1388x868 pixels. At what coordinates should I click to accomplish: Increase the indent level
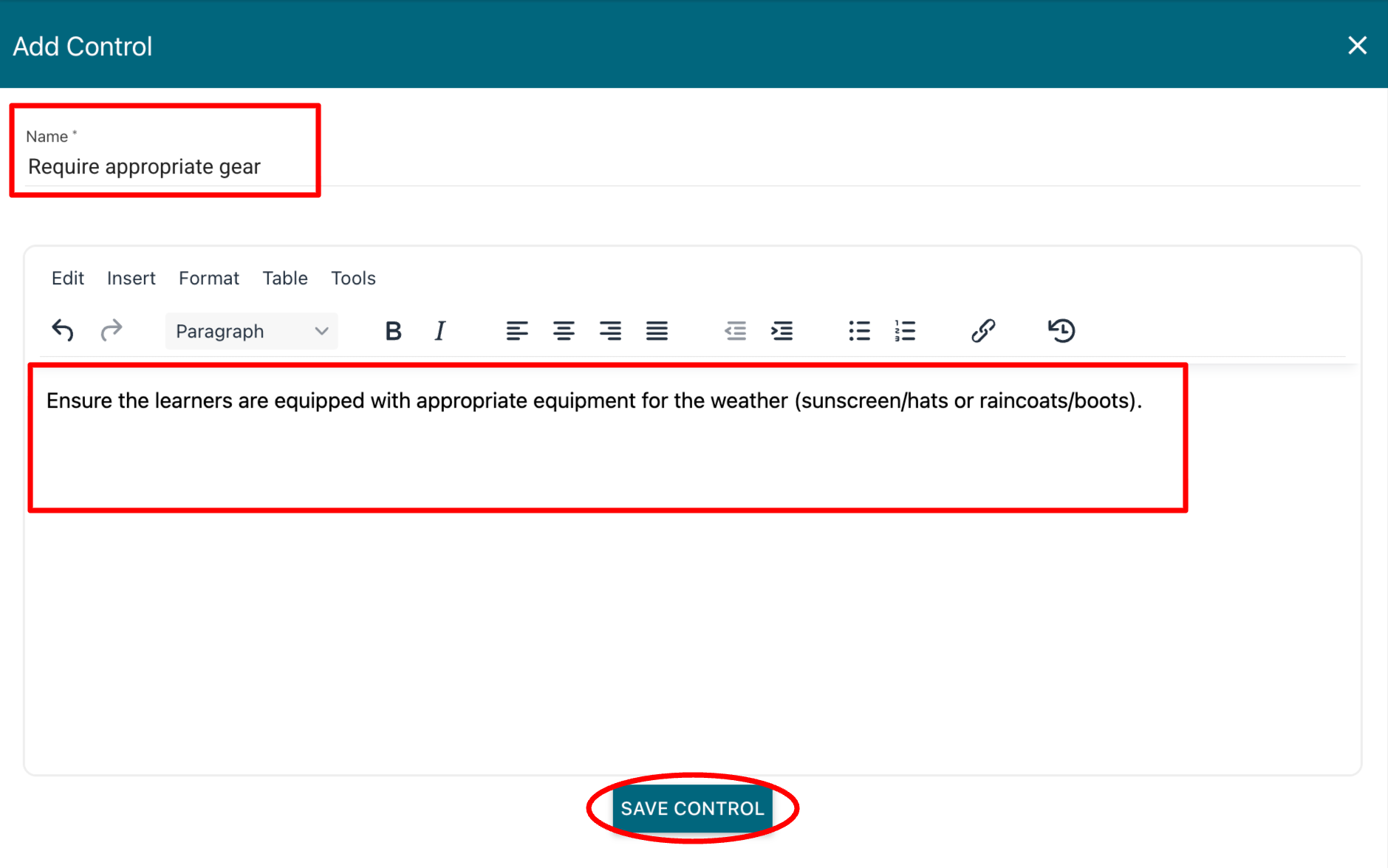pyautogui.click(x=782, y=331)
